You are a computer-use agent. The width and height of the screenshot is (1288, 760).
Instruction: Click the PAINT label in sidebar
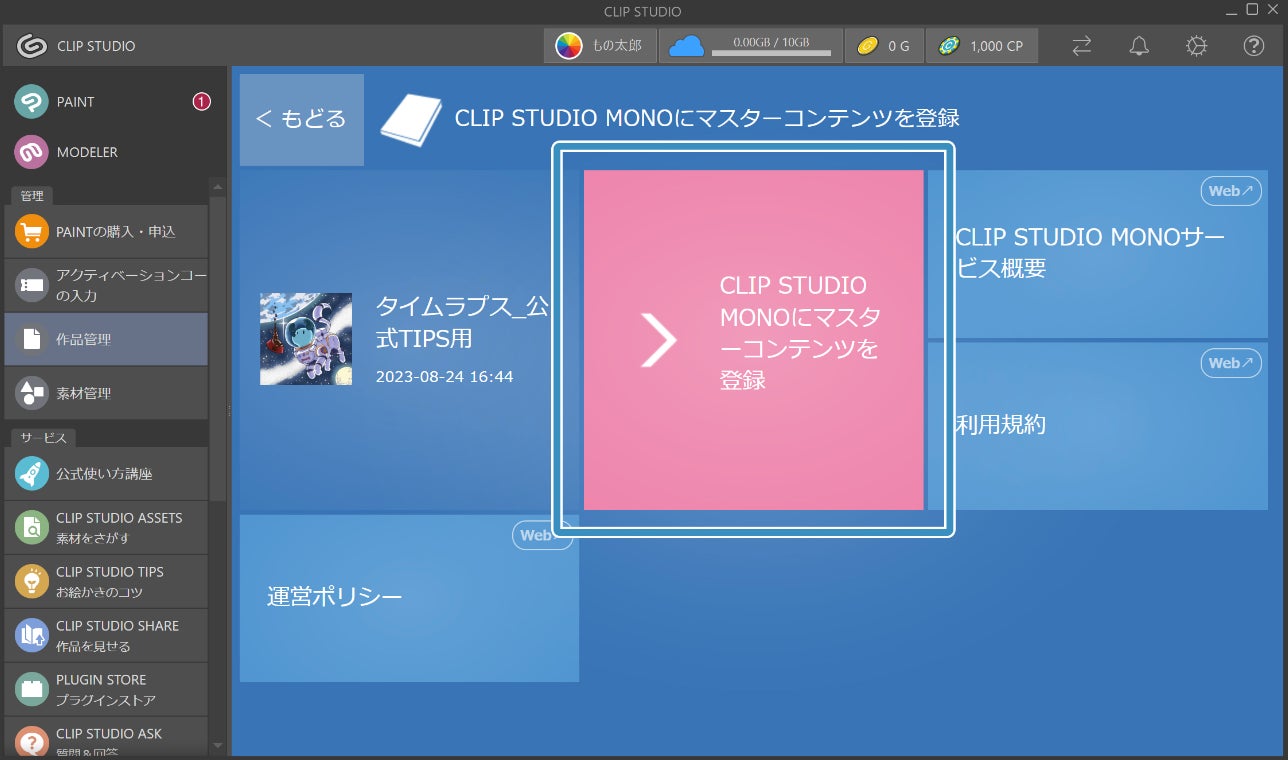click(76, 102)
